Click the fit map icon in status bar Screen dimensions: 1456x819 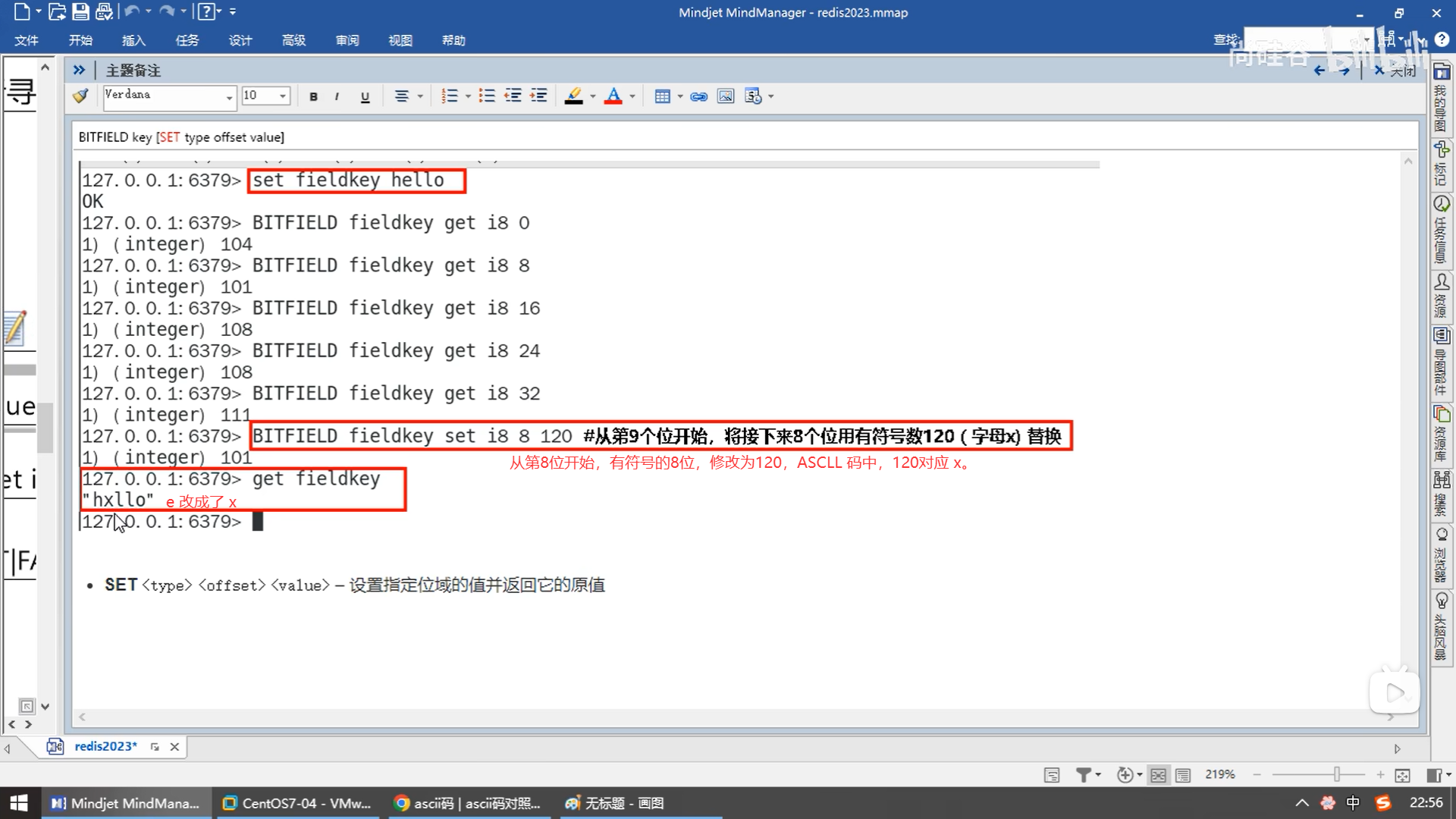(x=1402, y=775)
